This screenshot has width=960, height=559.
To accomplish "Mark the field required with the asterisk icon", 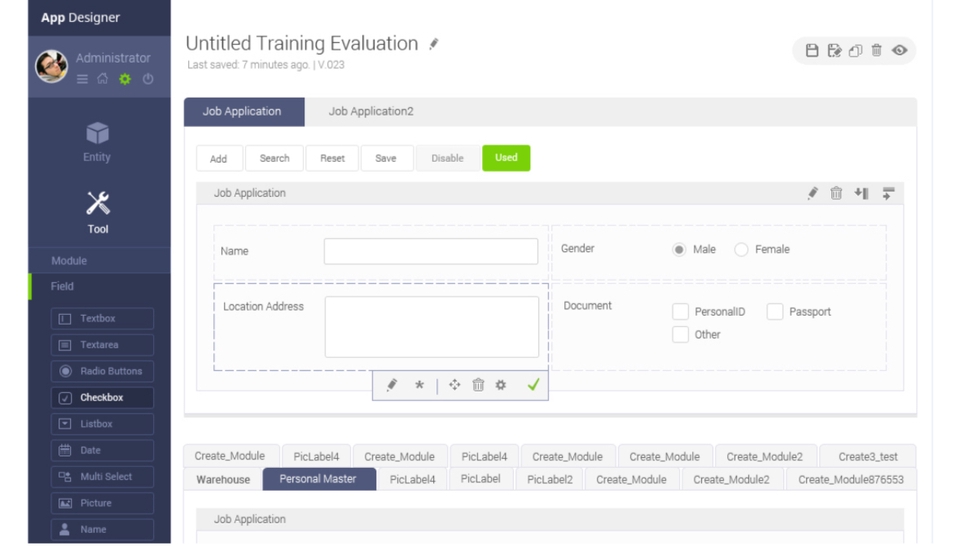I will point(419,385).
